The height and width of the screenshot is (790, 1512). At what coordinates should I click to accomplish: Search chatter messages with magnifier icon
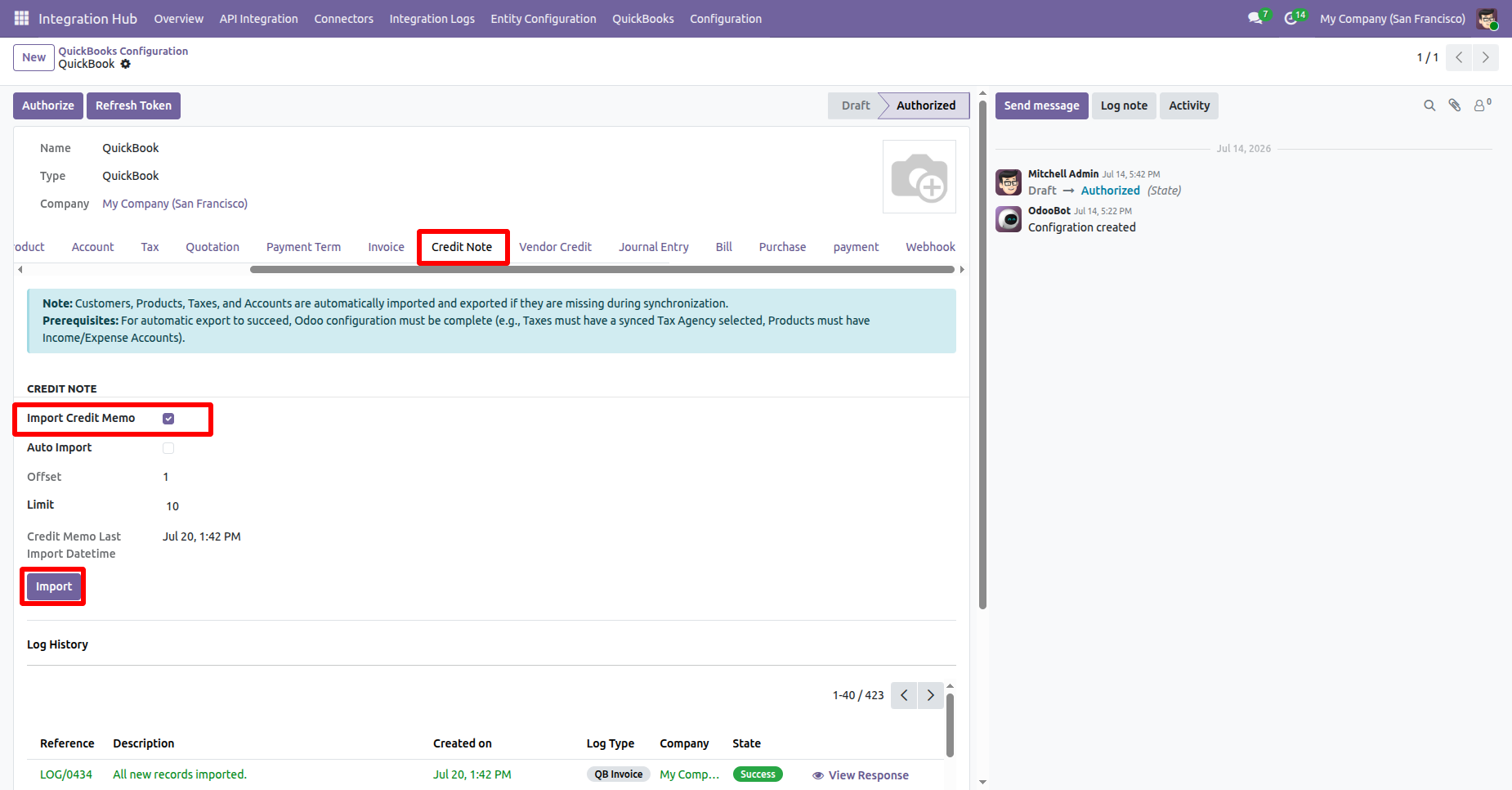(x=1429, y=105)
